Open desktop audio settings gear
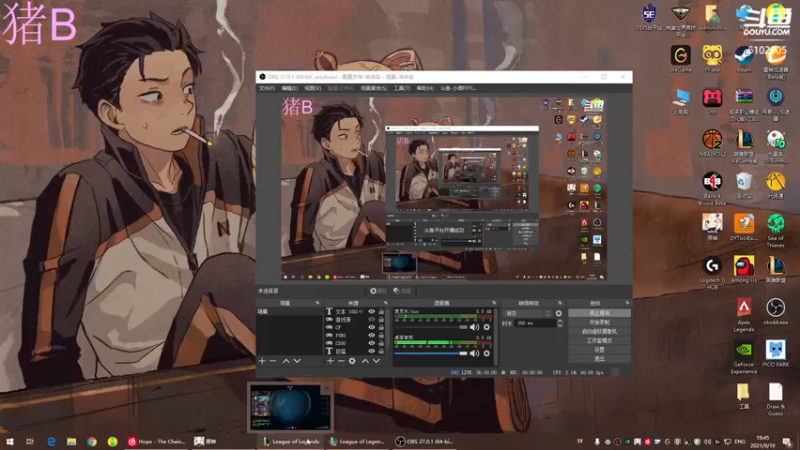 point(487,353)
